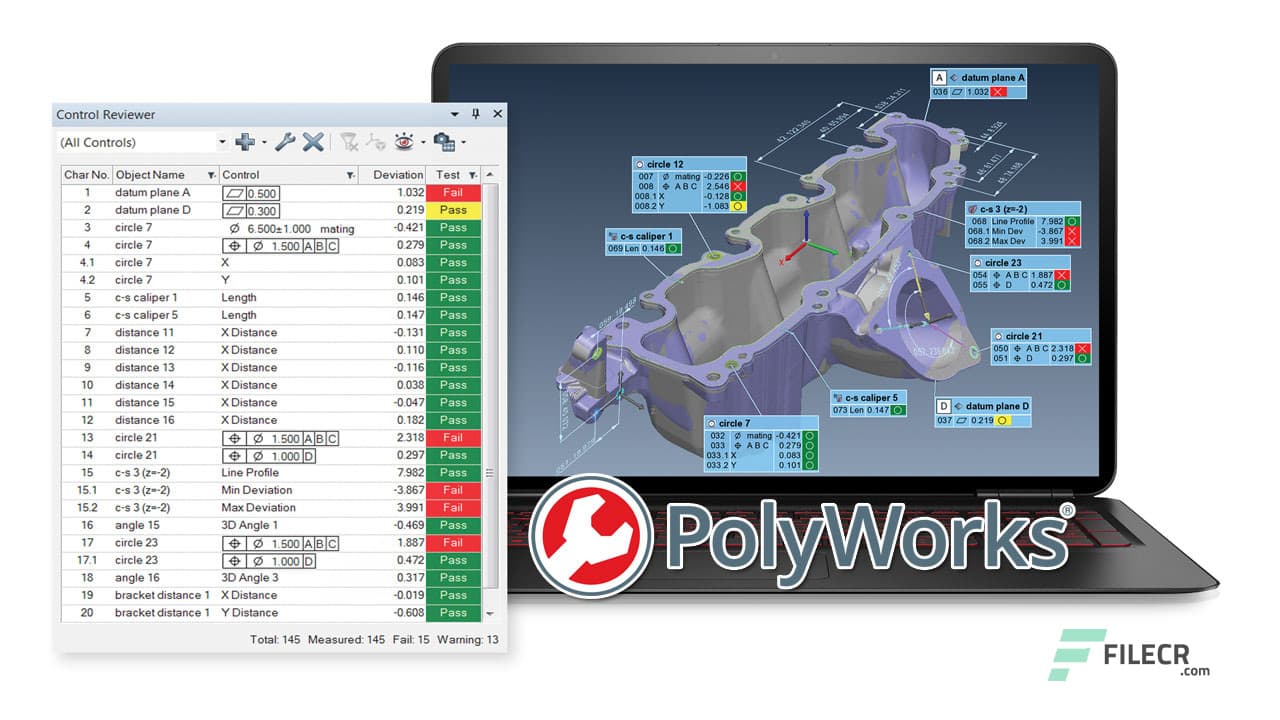
Task: Toggle the auto-hide pin on Control Reviewer
Action: [x=474, y=114]
